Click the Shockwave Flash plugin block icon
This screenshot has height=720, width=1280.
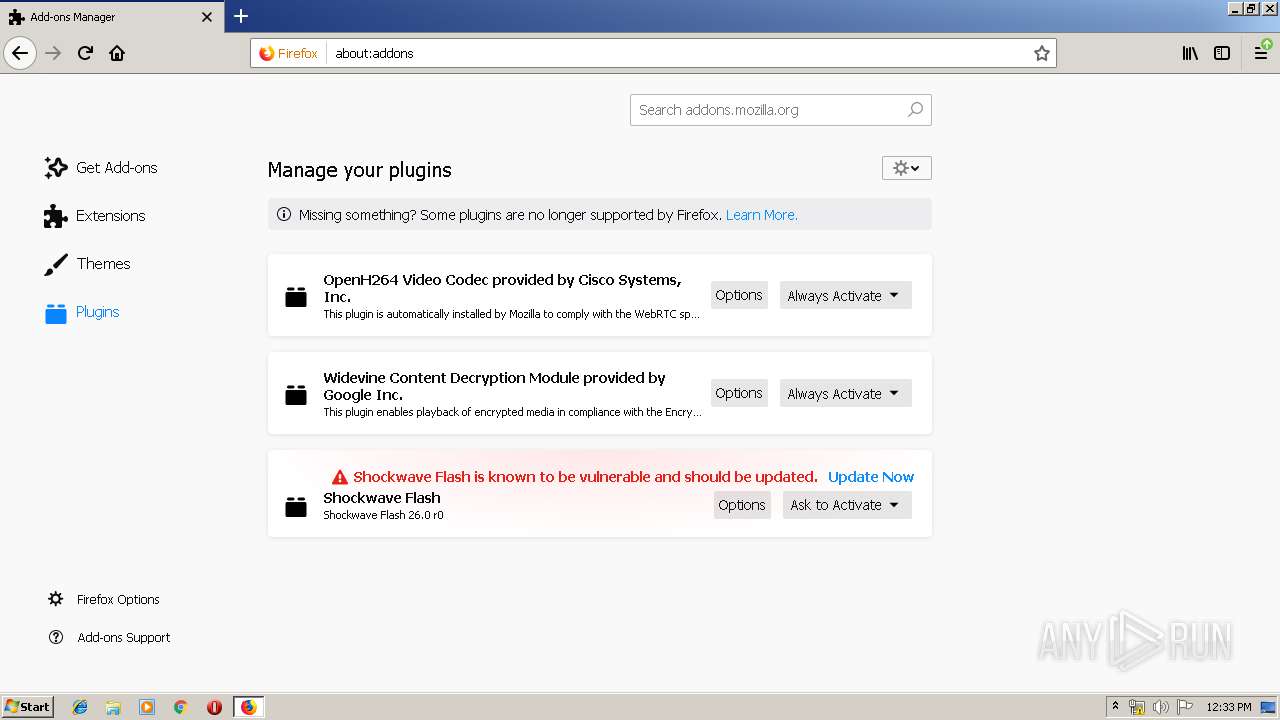tap(296, 507)
